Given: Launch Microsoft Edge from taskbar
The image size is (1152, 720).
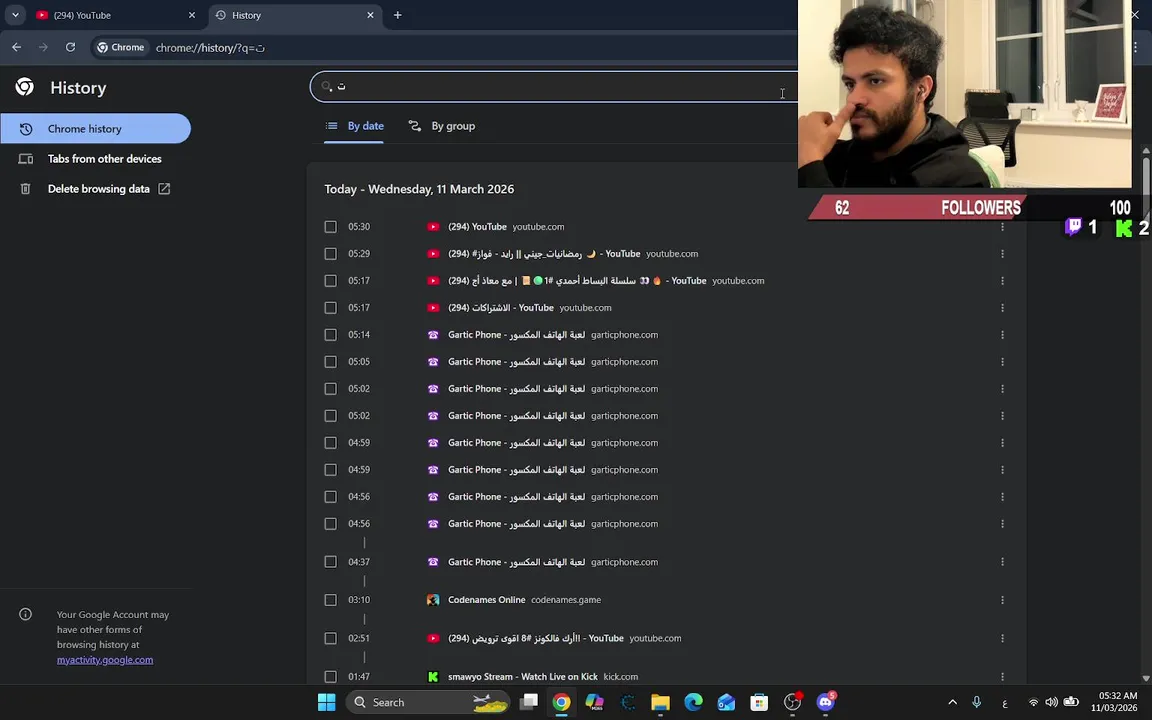Looking at the screenshot, I should click(x=694, y=702).
